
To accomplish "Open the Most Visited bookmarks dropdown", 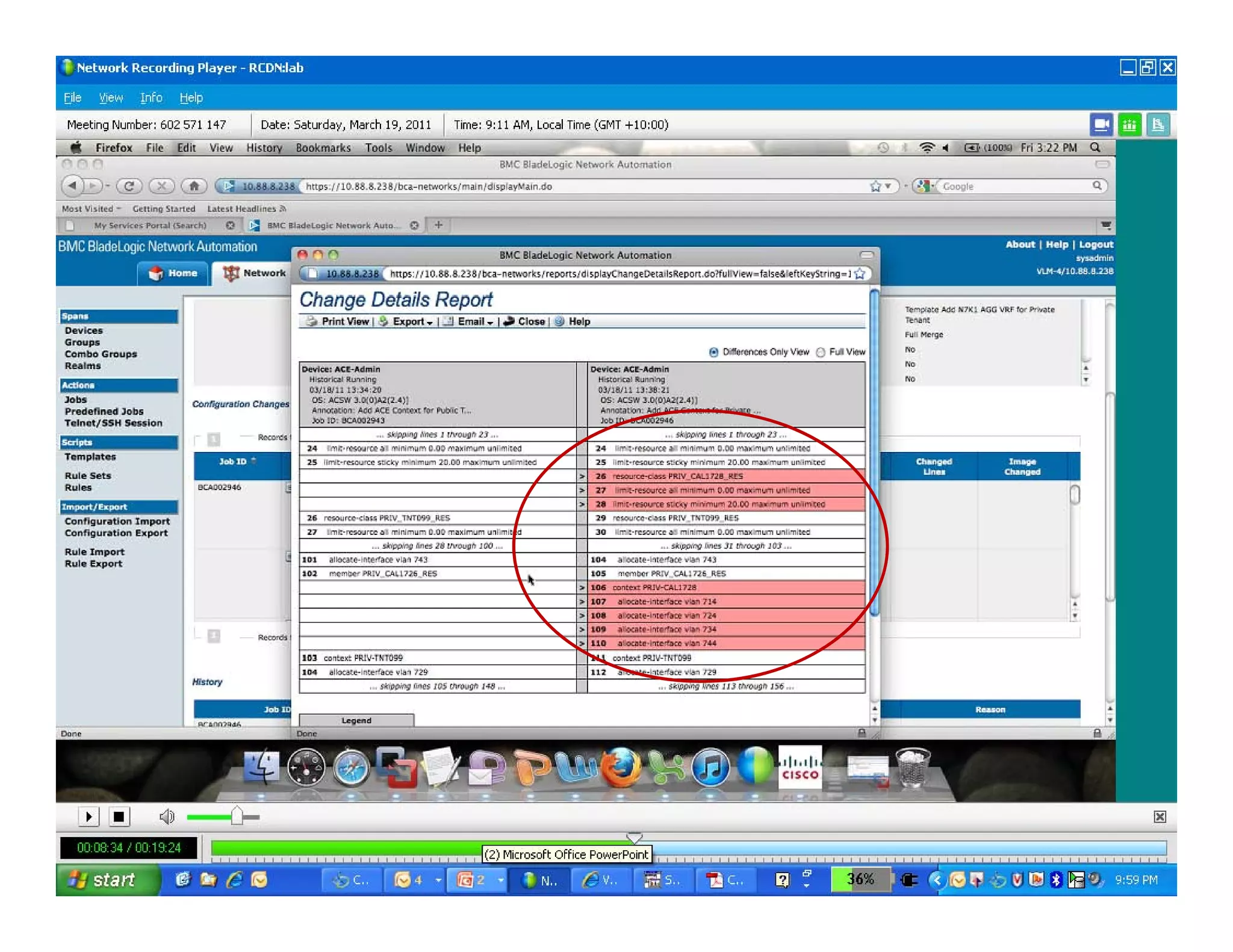I will (92, 209).
